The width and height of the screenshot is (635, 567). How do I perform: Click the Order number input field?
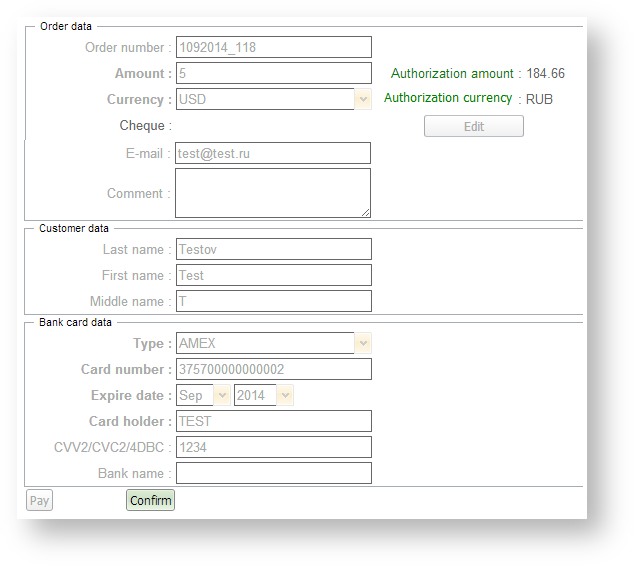[274, 47]
